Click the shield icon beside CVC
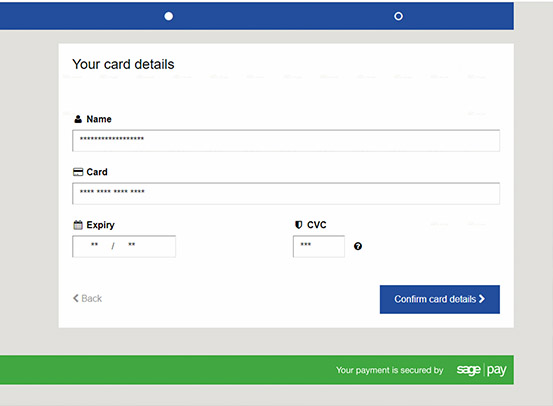 298,225
